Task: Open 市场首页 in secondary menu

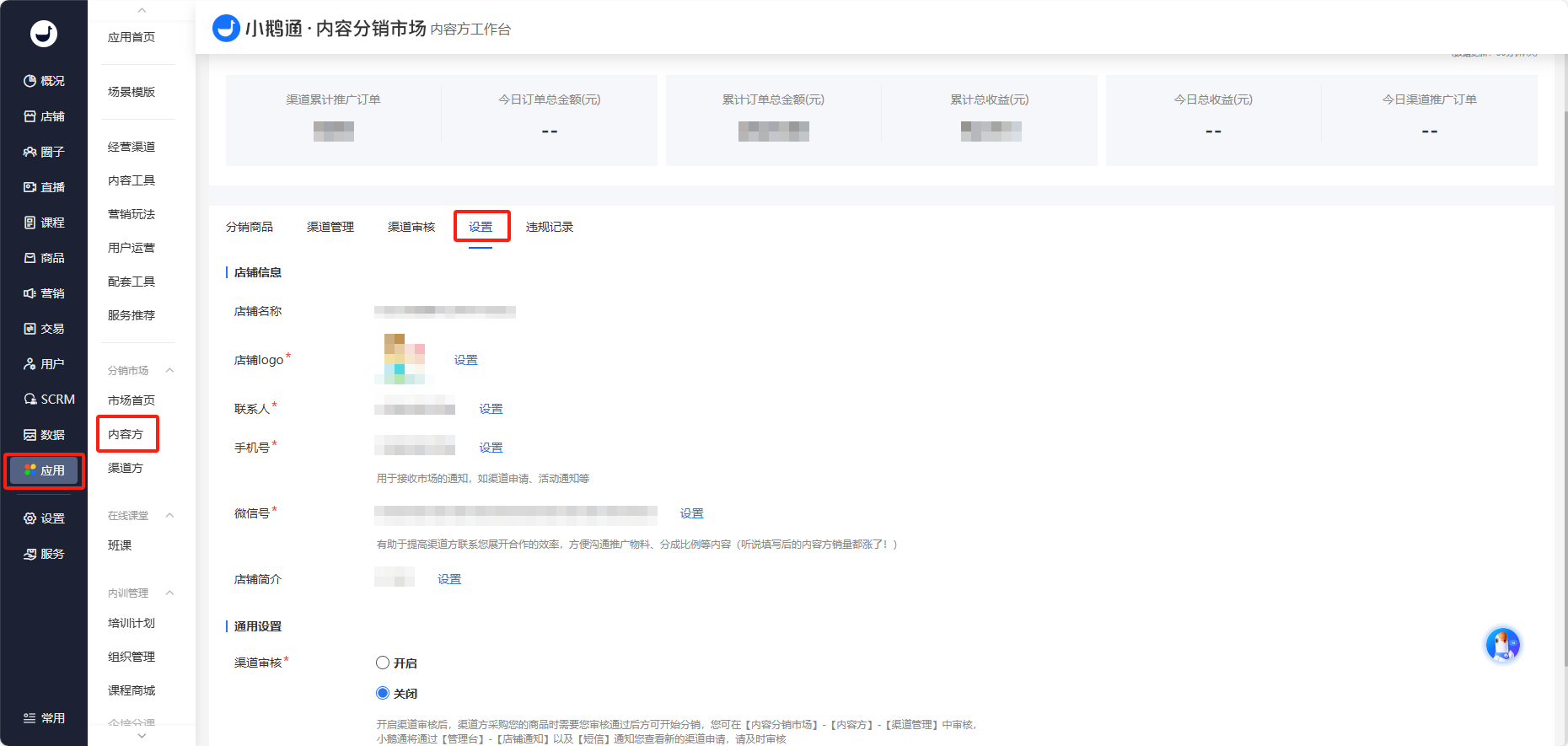Action: click(132, 400)
